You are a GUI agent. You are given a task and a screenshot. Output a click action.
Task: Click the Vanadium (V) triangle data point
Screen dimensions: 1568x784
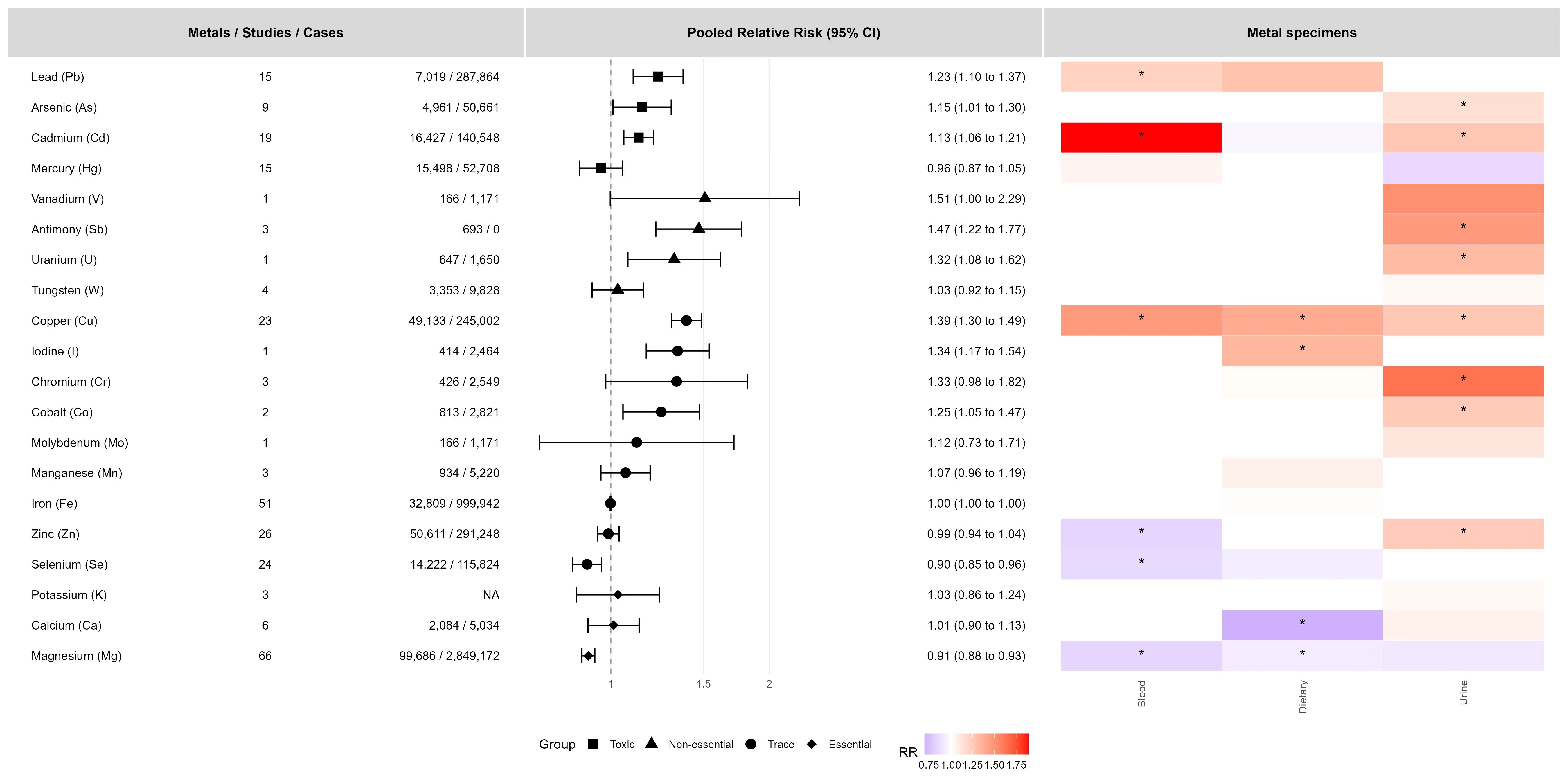click(705, 198)
